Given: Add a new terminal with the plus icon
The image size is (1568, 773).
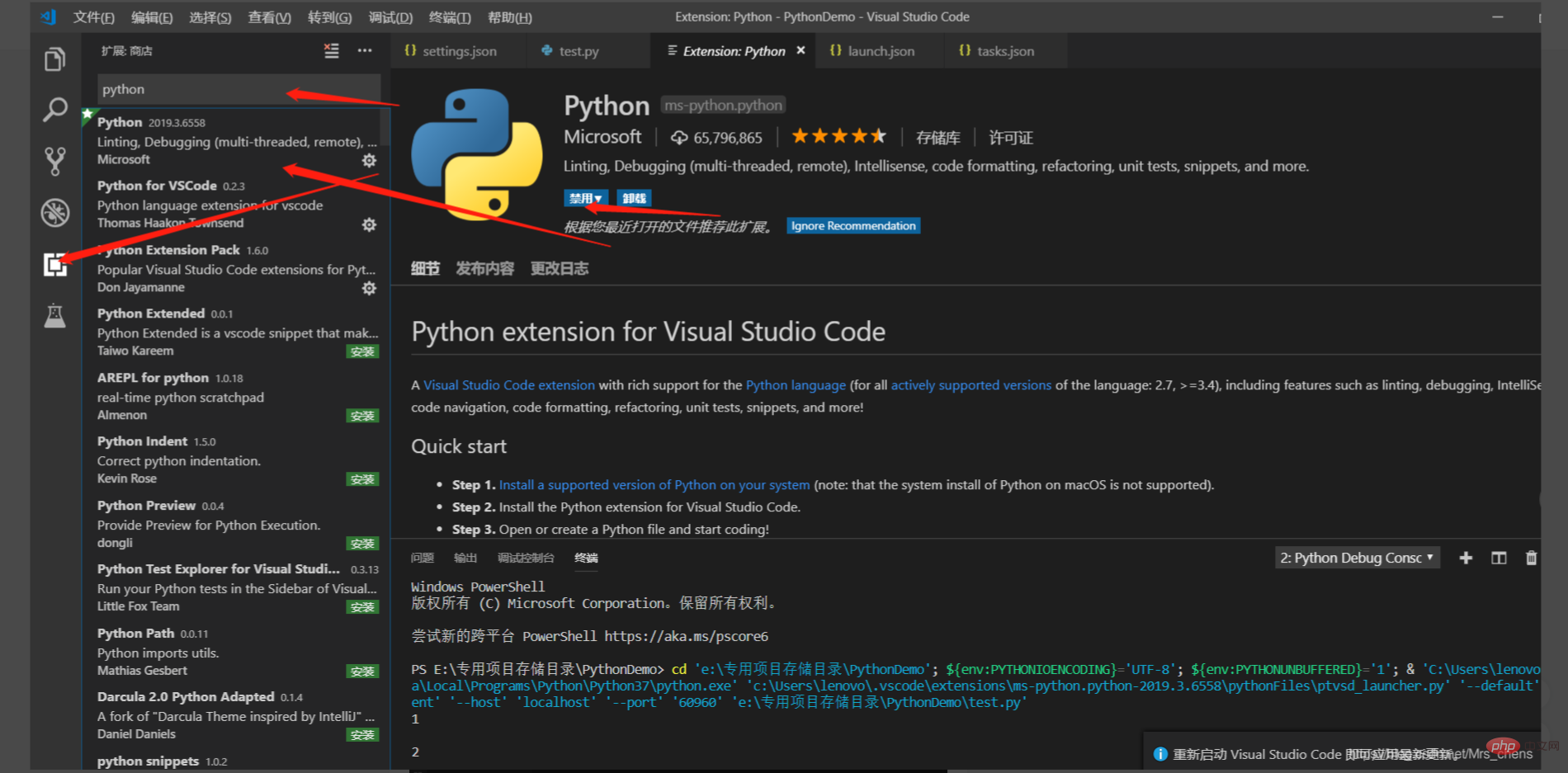Looking at the screenshot, I should pyautogui.click(x=1466, y=558).
